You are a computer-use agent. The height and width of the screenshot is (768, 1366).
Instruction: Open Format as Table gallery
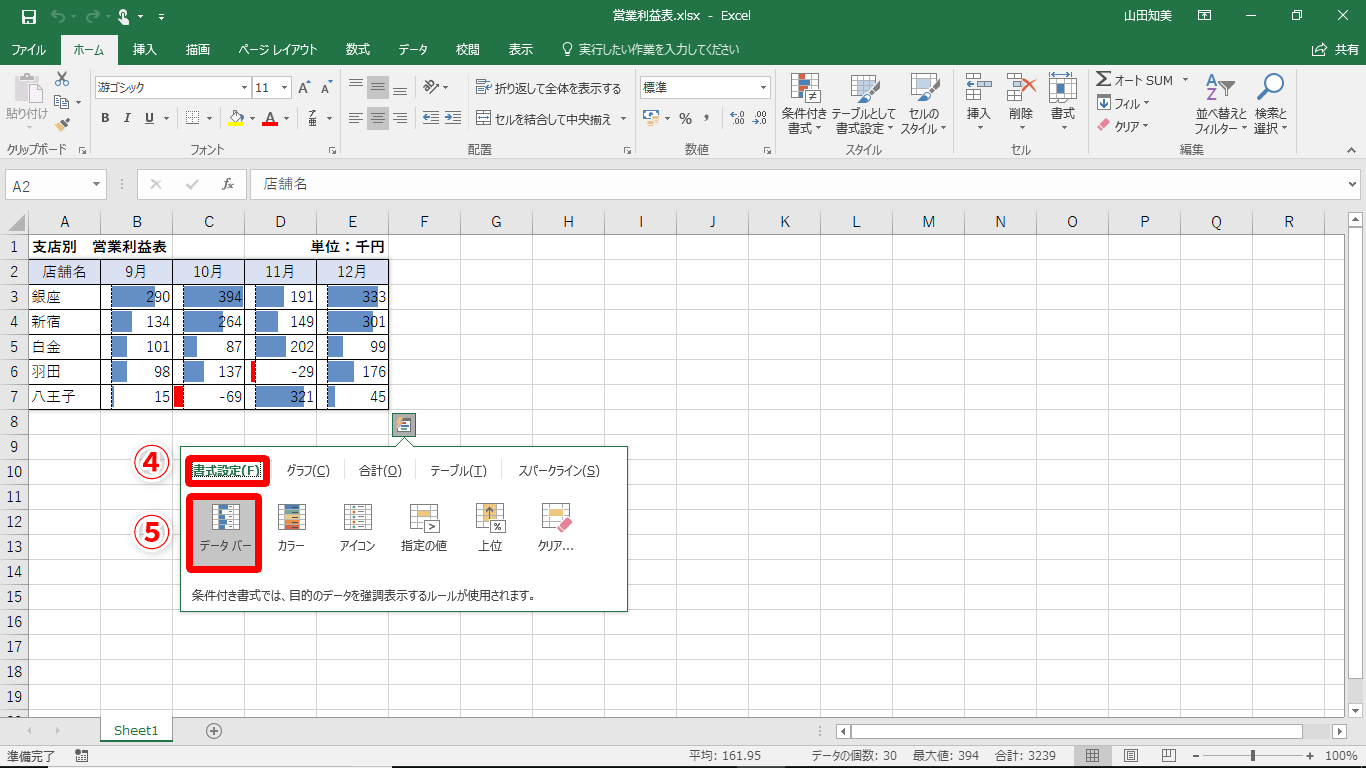(x=864, y=104)
